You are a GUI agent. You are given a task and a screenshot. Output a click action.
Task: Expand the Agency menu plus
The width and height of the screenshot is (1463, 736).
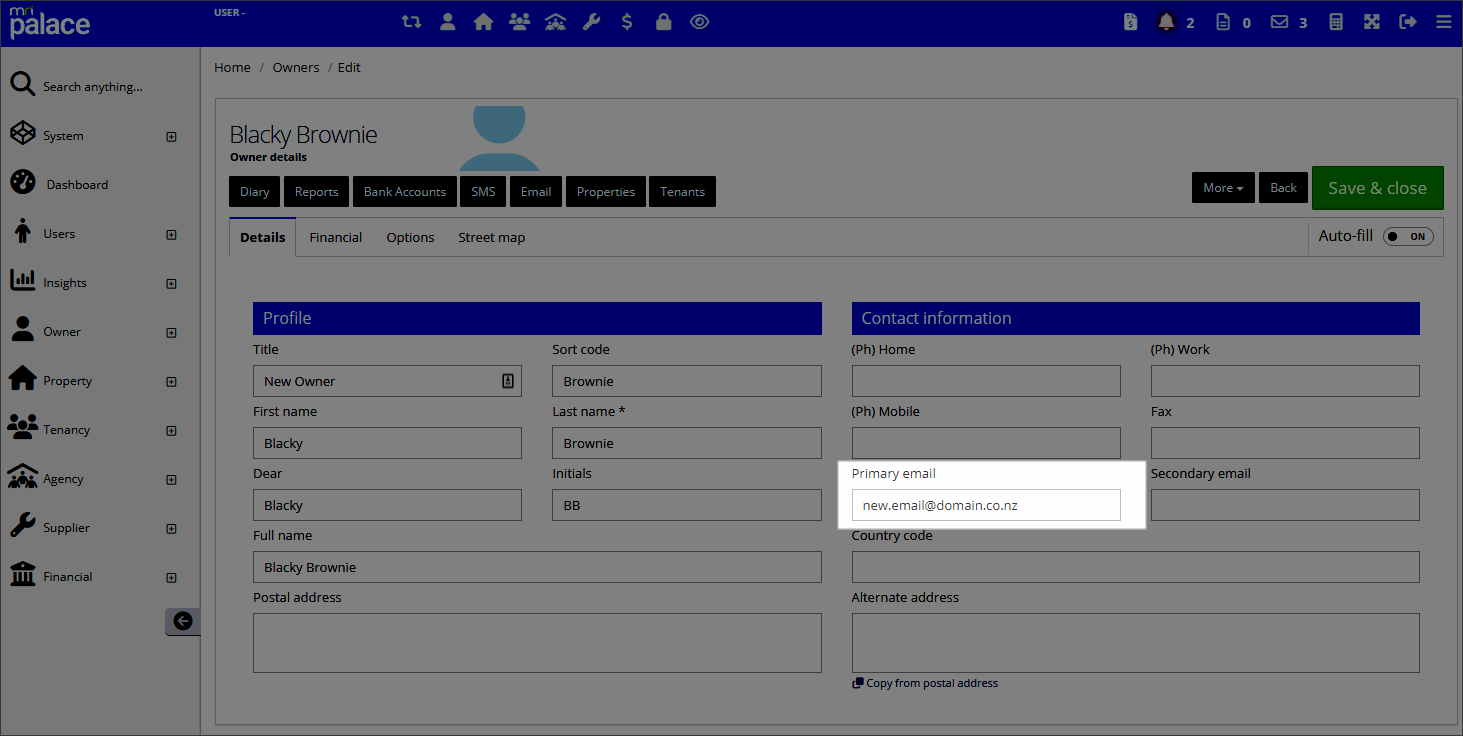tap(171, 479)
